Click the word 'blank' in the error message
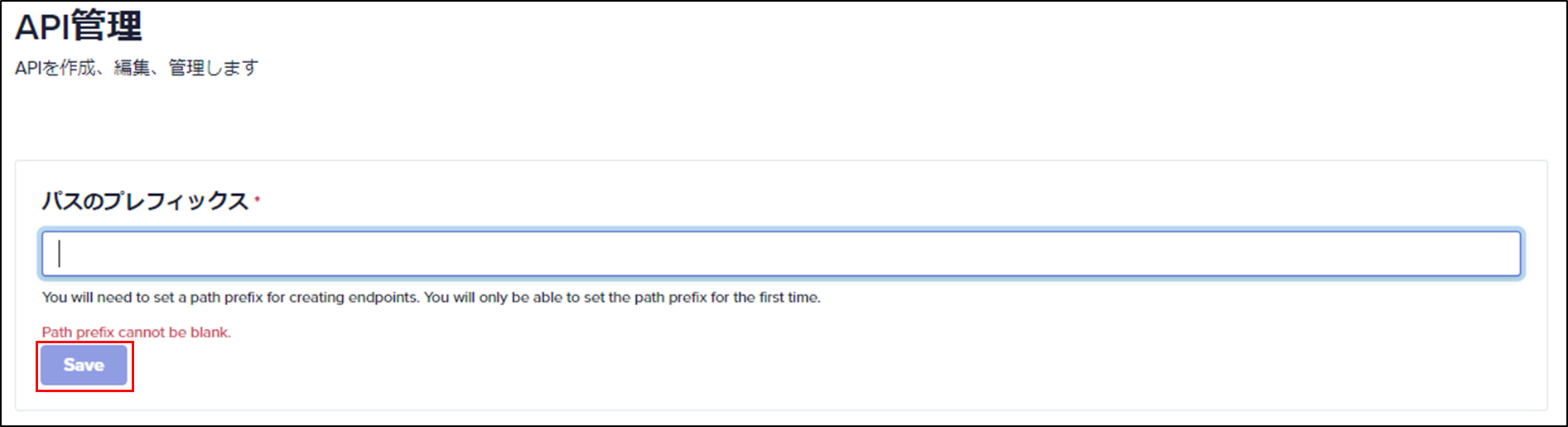The height and width of the screenshot is (427, 1568). tap(209, 332)
